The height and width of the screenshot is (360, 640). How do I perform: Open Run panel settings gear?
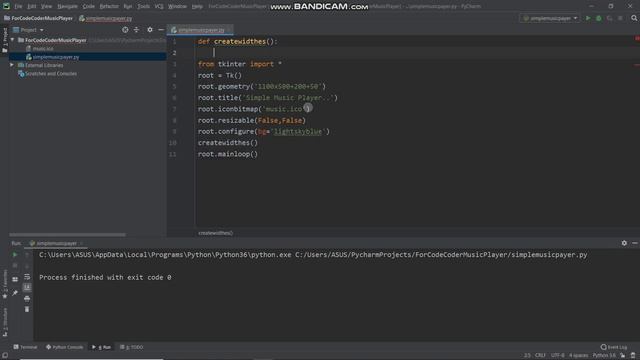tap(624, 243)
